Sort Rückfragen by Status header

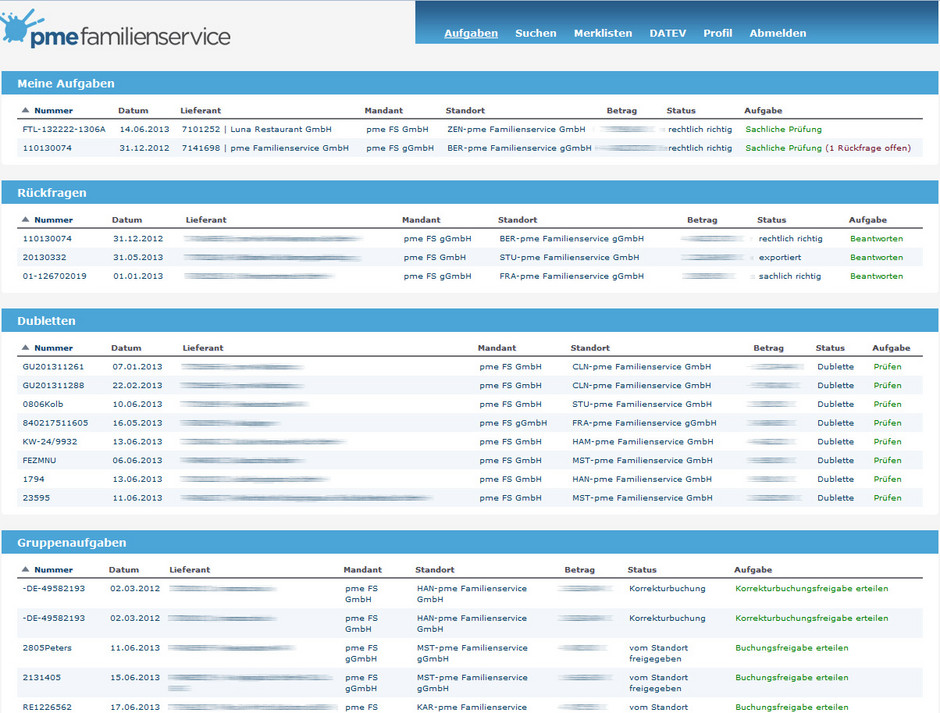point(771,219)
